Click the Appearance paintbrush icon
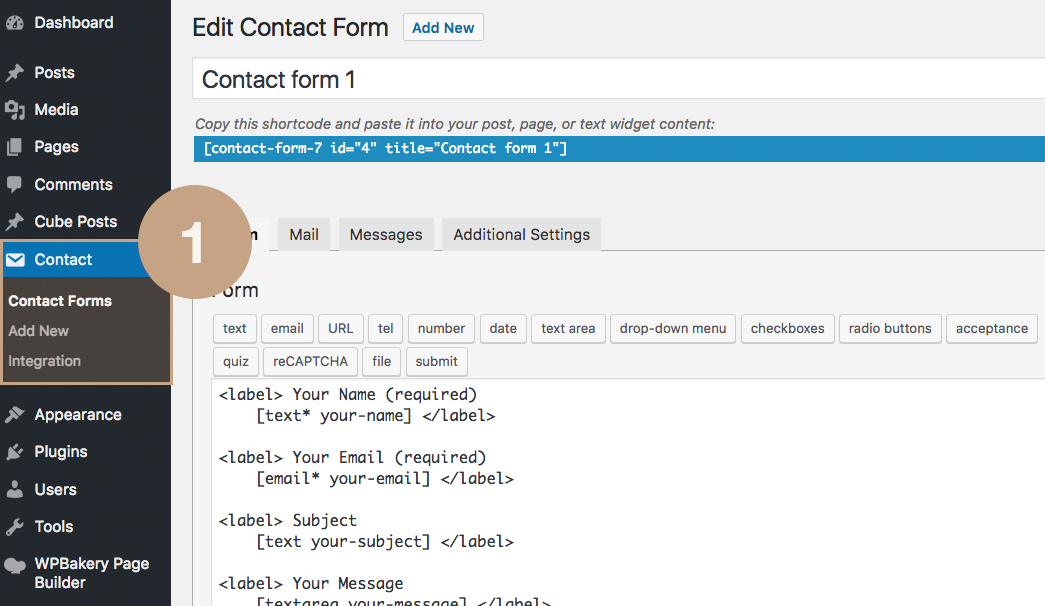Image resolution: width=1045 pixels, height=606 pixels. [14, 415]
